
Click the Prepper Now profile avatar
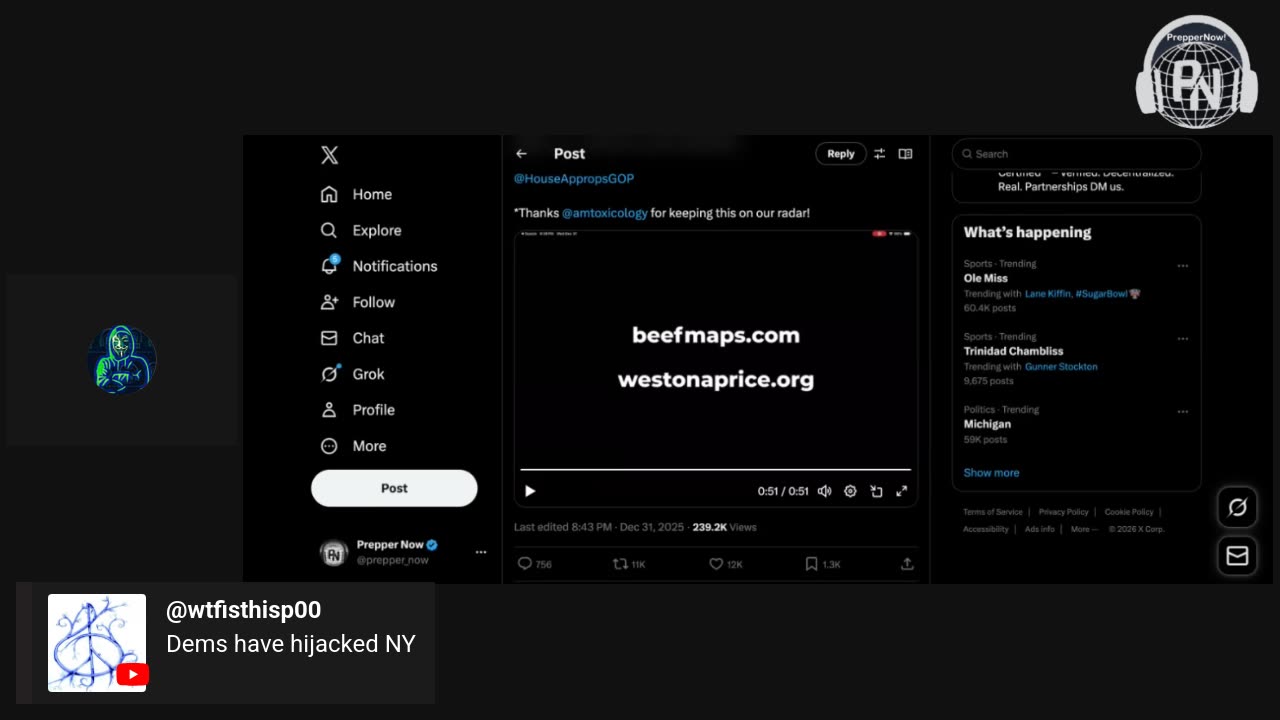click(334, 552)
